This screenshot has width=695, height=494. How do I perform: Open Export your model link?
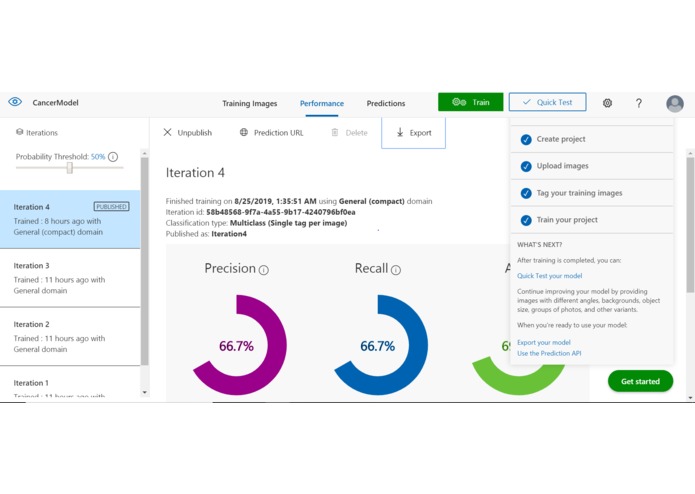point(544,342)
